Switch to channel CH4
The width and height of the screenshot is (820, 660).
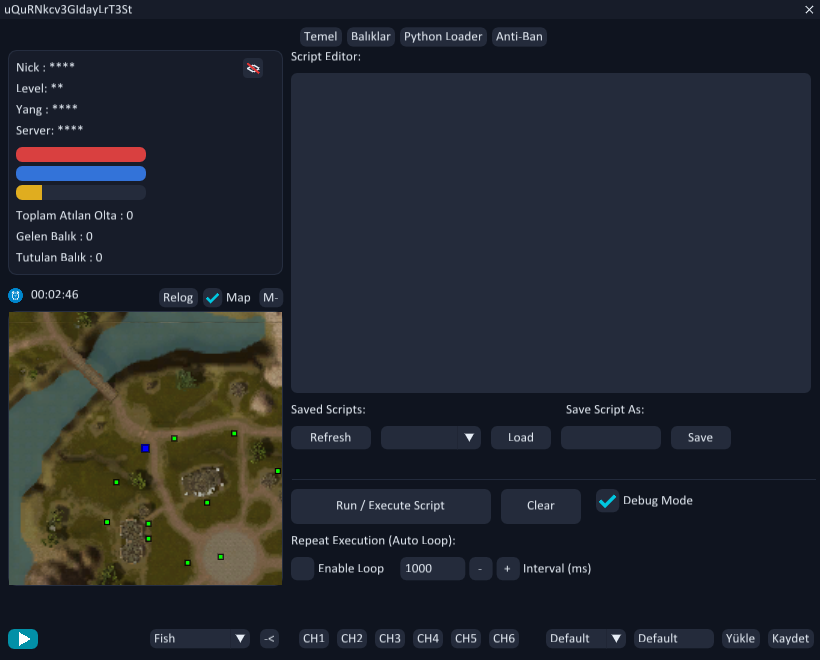(x=428, y=639)
